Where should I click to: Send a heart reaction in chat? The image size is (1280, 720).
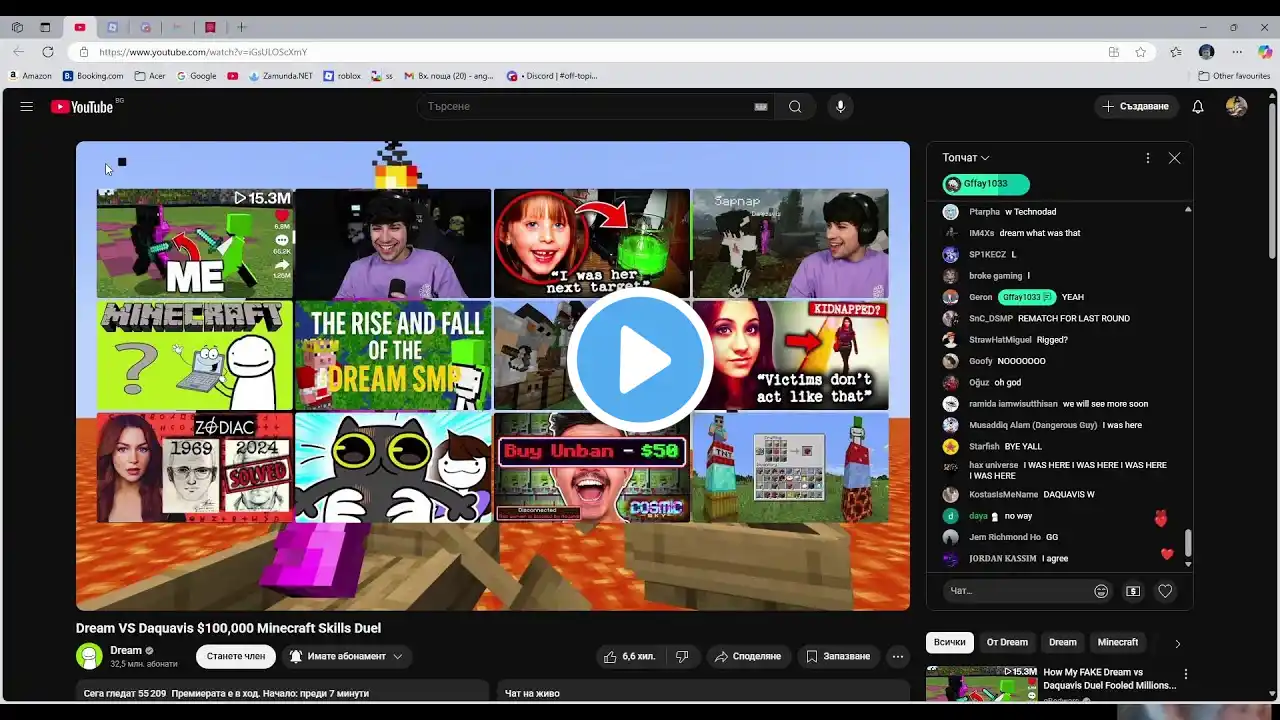tap(1165, 591)
